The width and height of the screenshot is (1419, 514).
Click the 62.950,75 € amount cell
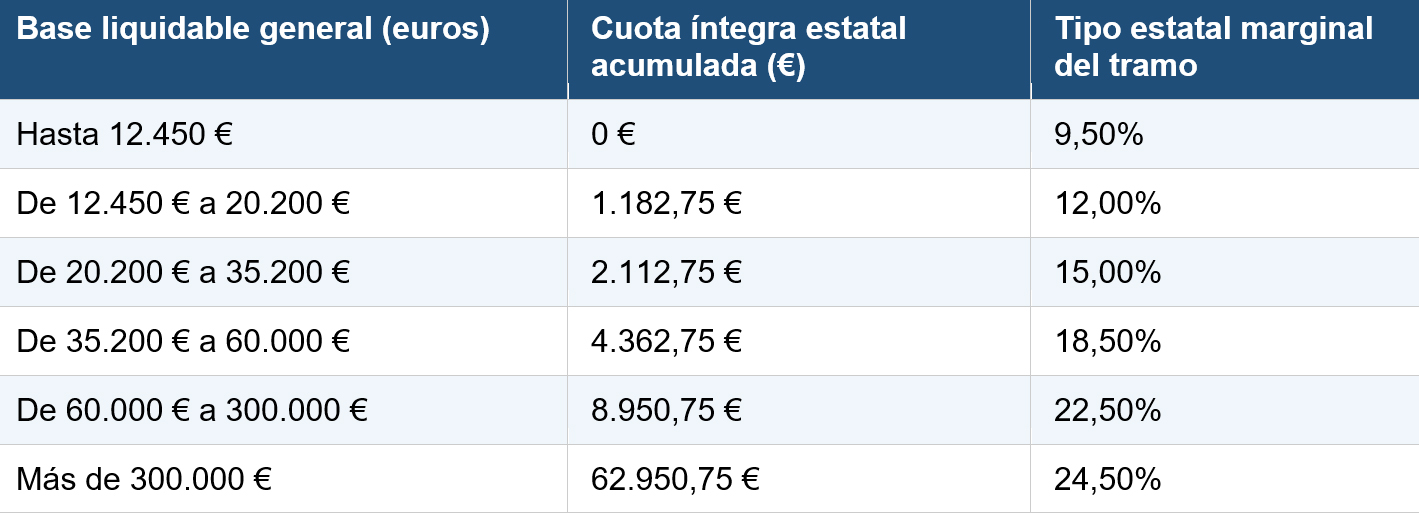click(675, 479)
